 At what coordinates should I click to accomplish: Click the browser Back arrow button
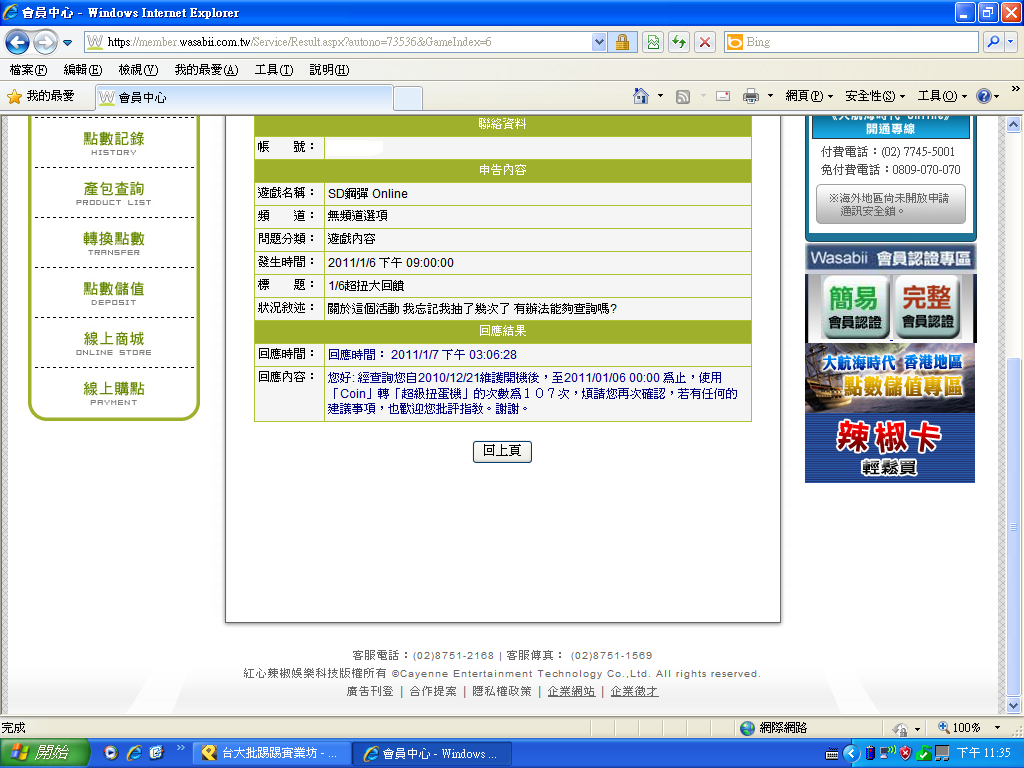pyautogui.click(x=18, y=43)
